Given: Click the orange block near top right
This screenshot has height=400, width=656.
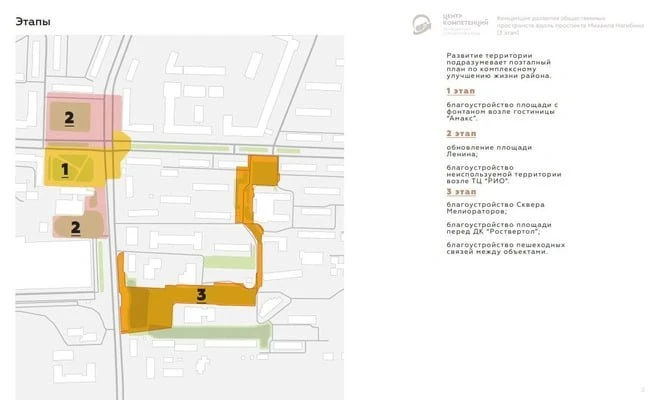Looking at the screenshot, I should click(264, 170).
